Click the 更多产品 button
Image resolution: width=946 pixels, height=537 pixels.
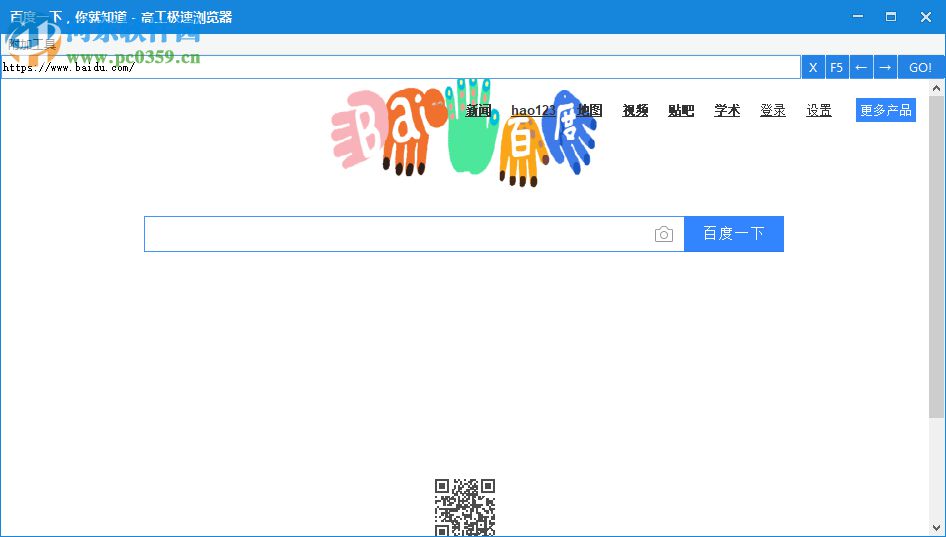[x=886, y=110]
